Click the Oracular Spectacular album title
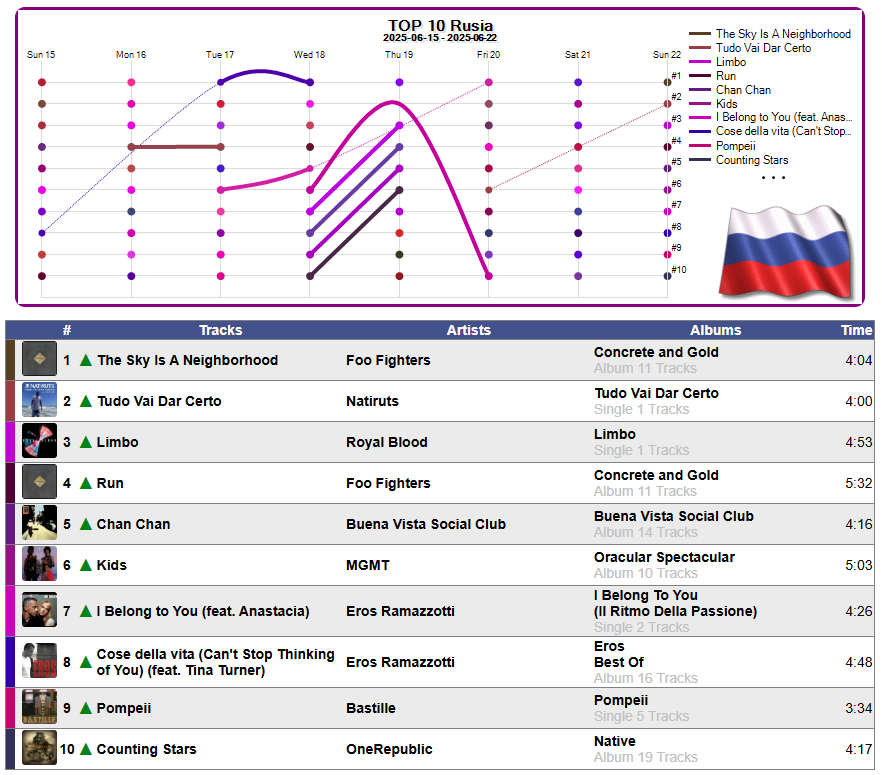882x775 pixels. point(664,557)
